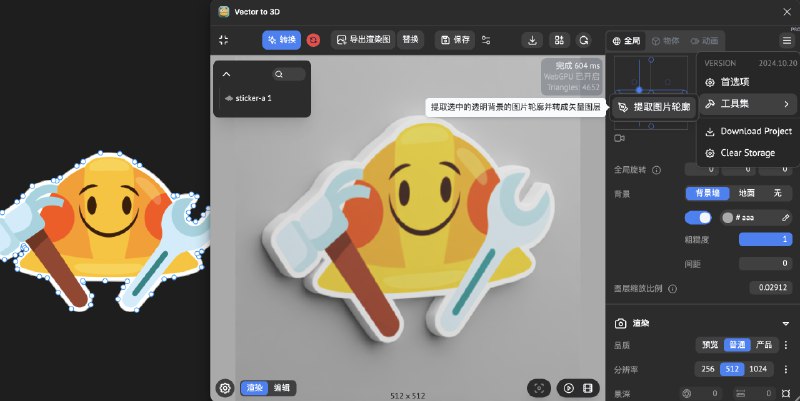Open viewport settings gear icon

point(225,388)
